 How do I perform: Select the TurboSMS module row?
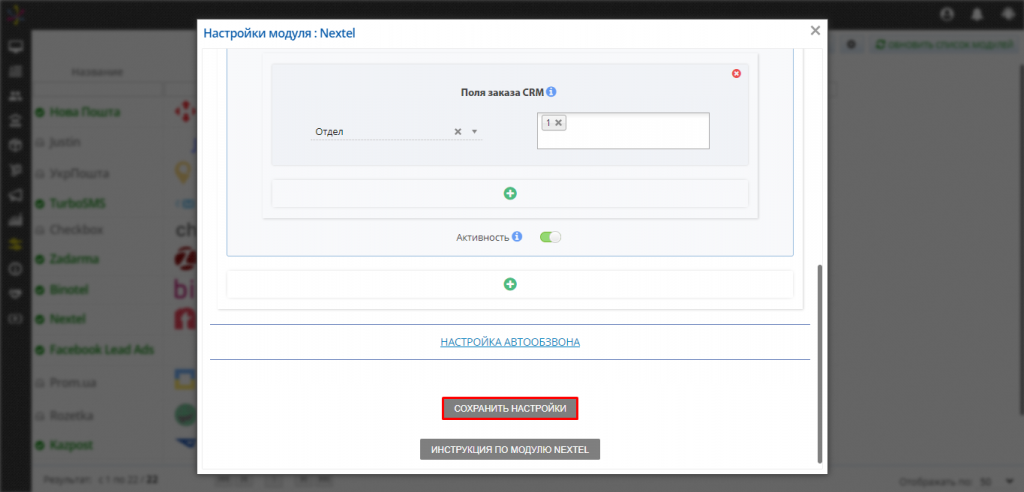[x=77, y=203]
